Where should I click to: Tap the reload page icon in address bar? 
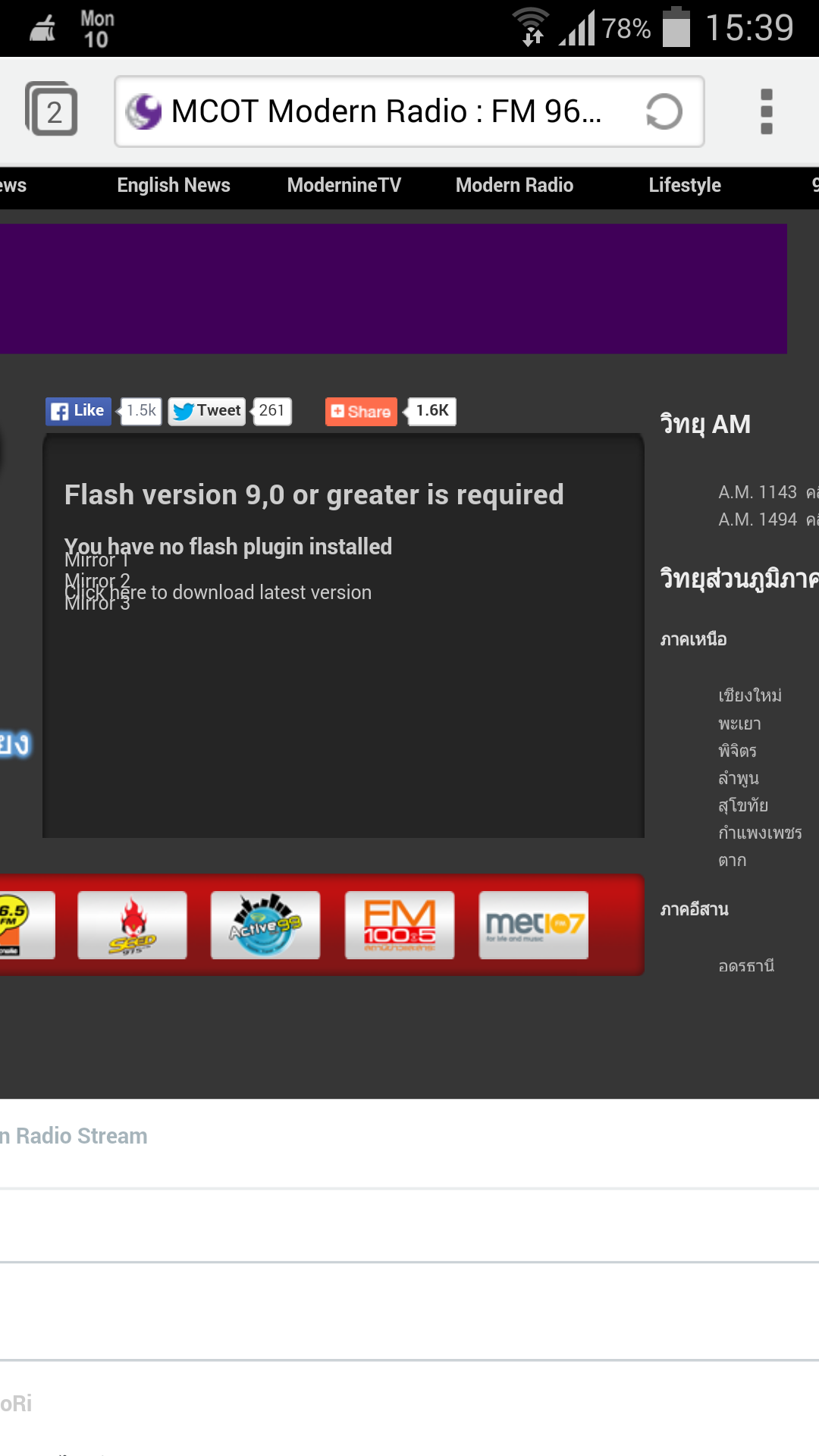point(664,111)
